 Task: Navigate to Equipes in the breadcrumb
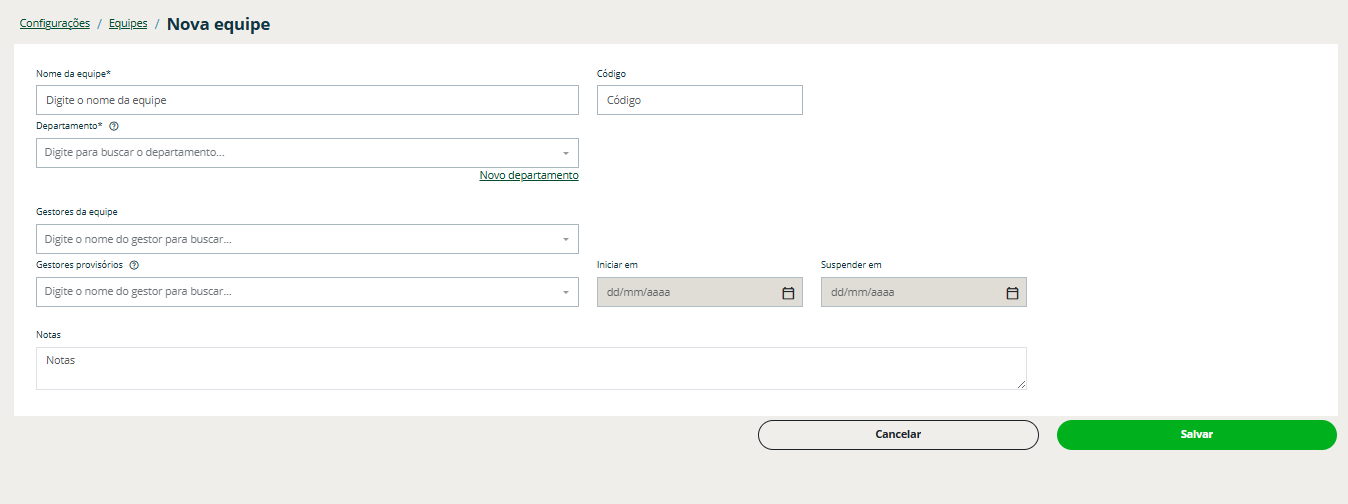tap(128, 23)
